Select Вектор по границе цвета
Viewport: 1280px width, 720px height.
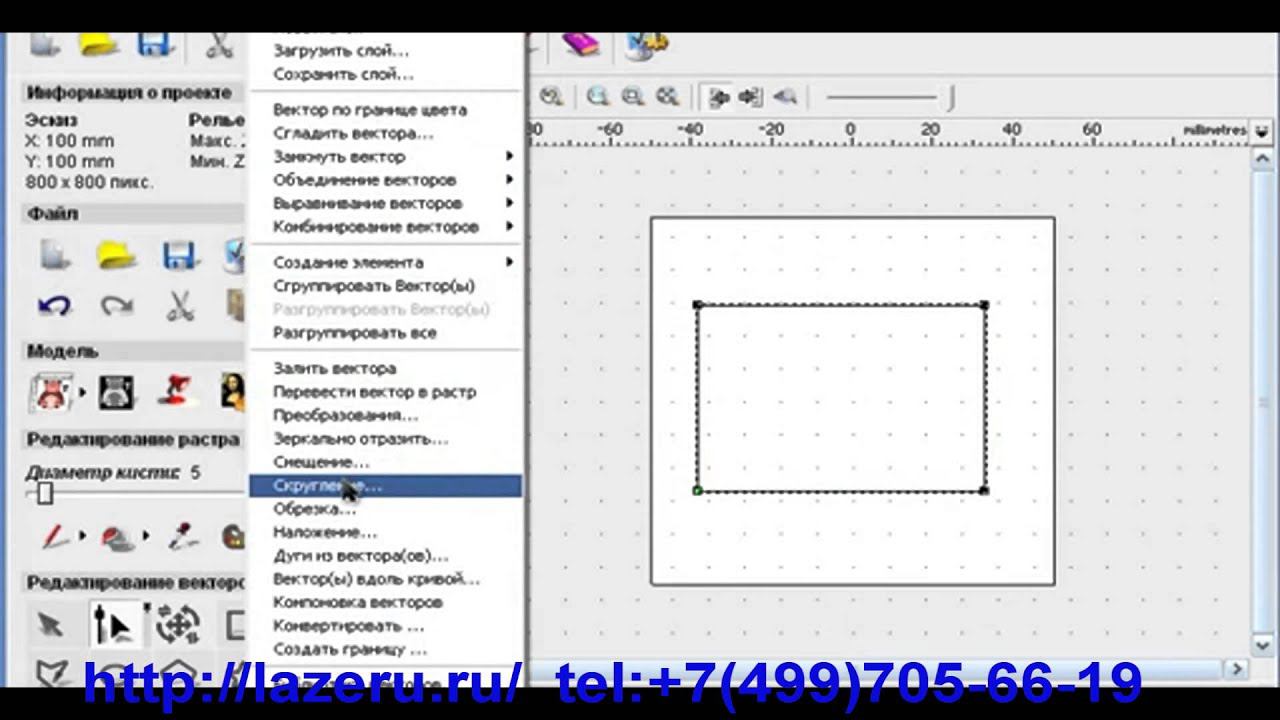(x=385, y=109)
